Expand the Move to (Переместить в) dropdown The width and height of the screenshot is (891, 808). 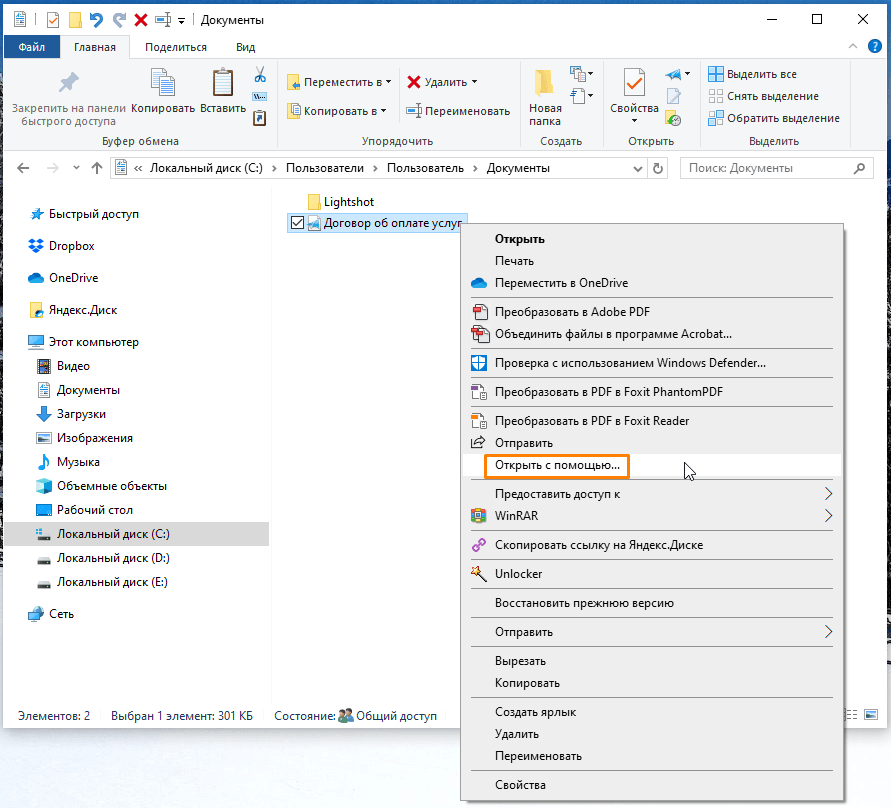(338, 82)
